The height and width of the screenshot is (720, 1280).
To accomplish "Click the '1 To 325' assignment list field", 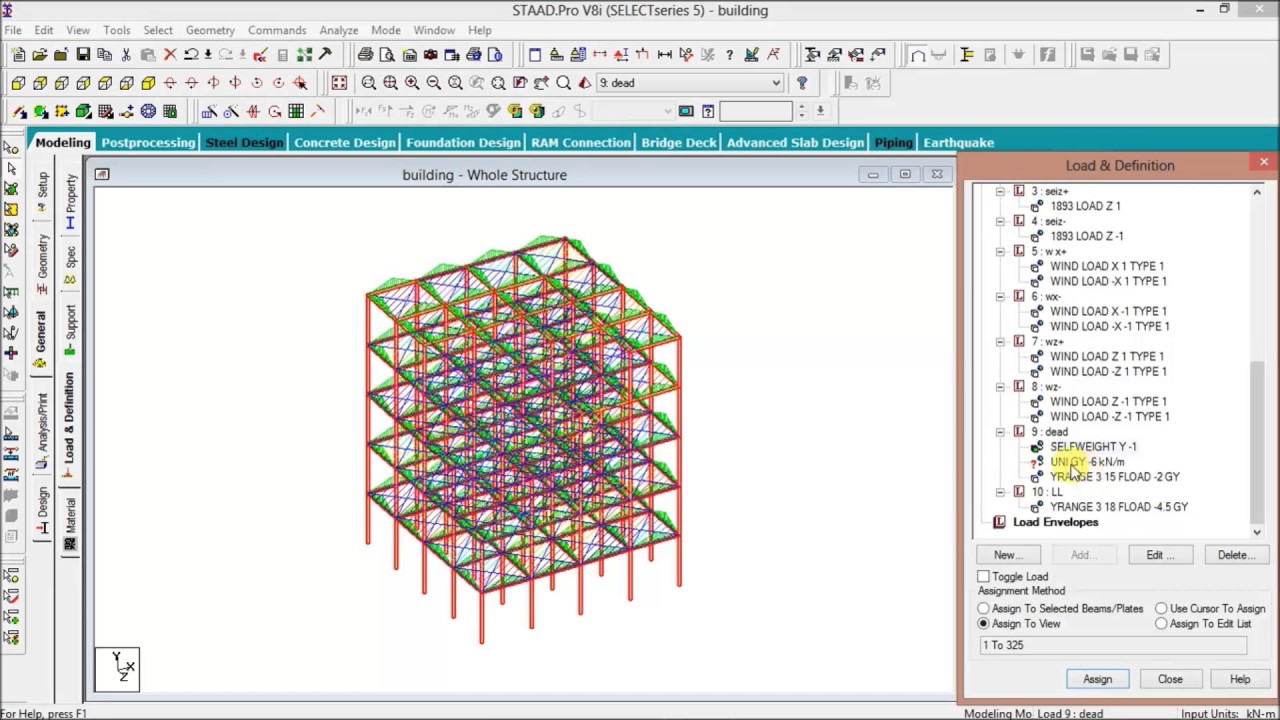I will coord(1113,645).
